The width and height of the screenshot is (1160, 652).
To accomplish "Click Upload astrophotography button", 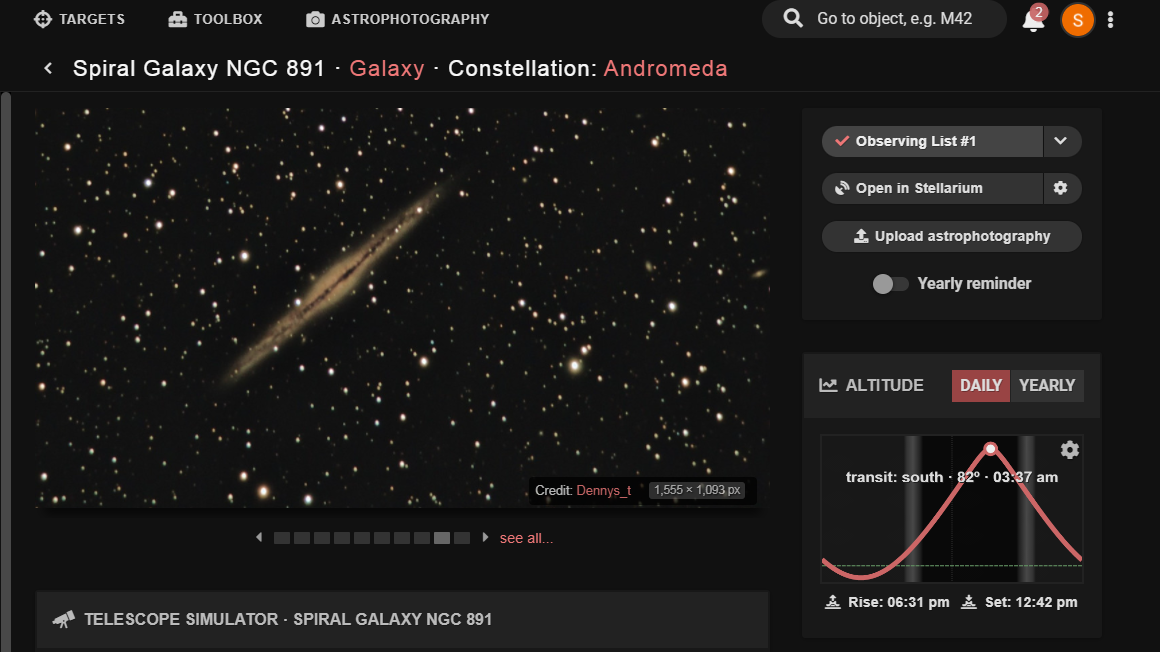I will tap(951, 236).
